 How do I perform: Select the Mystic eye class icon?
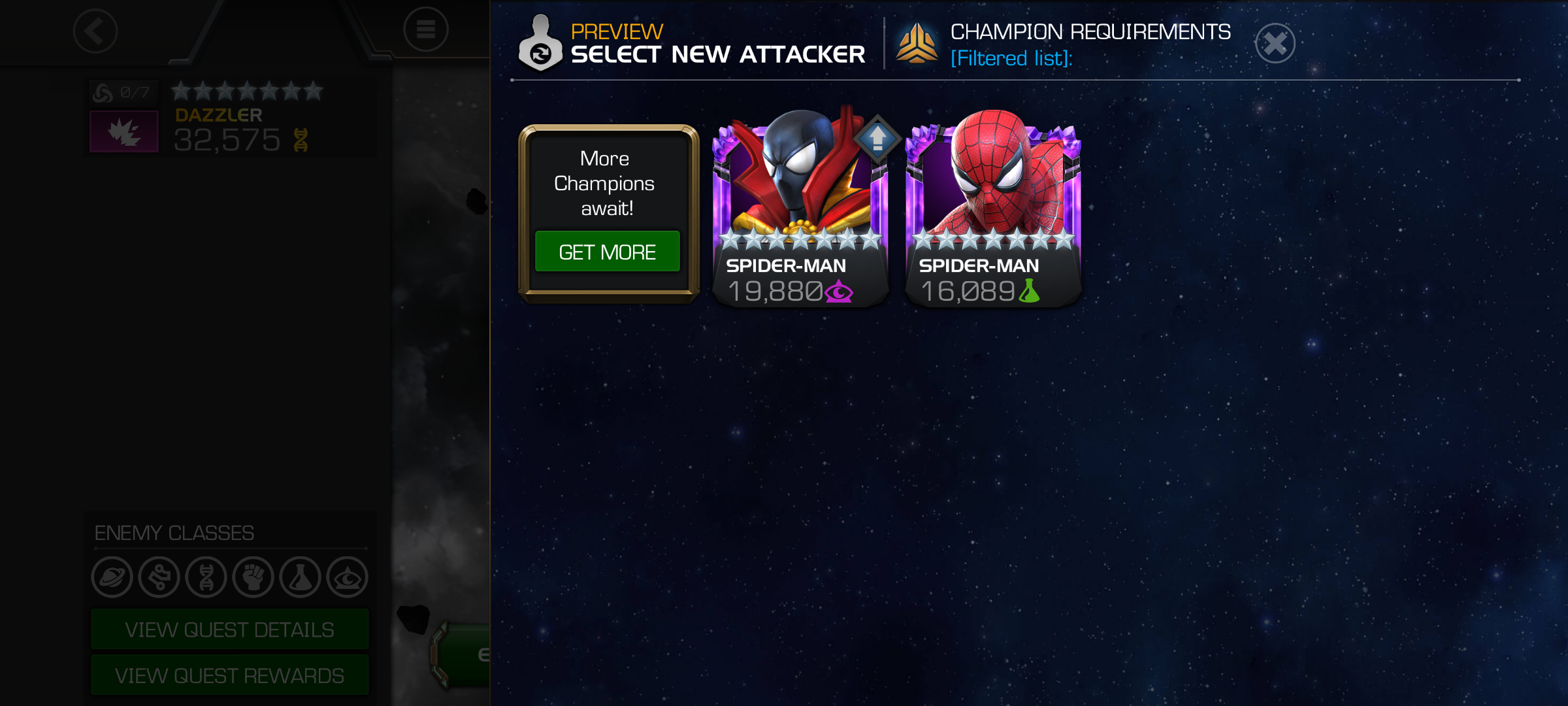pyautogui.click(x=347, y=577)
